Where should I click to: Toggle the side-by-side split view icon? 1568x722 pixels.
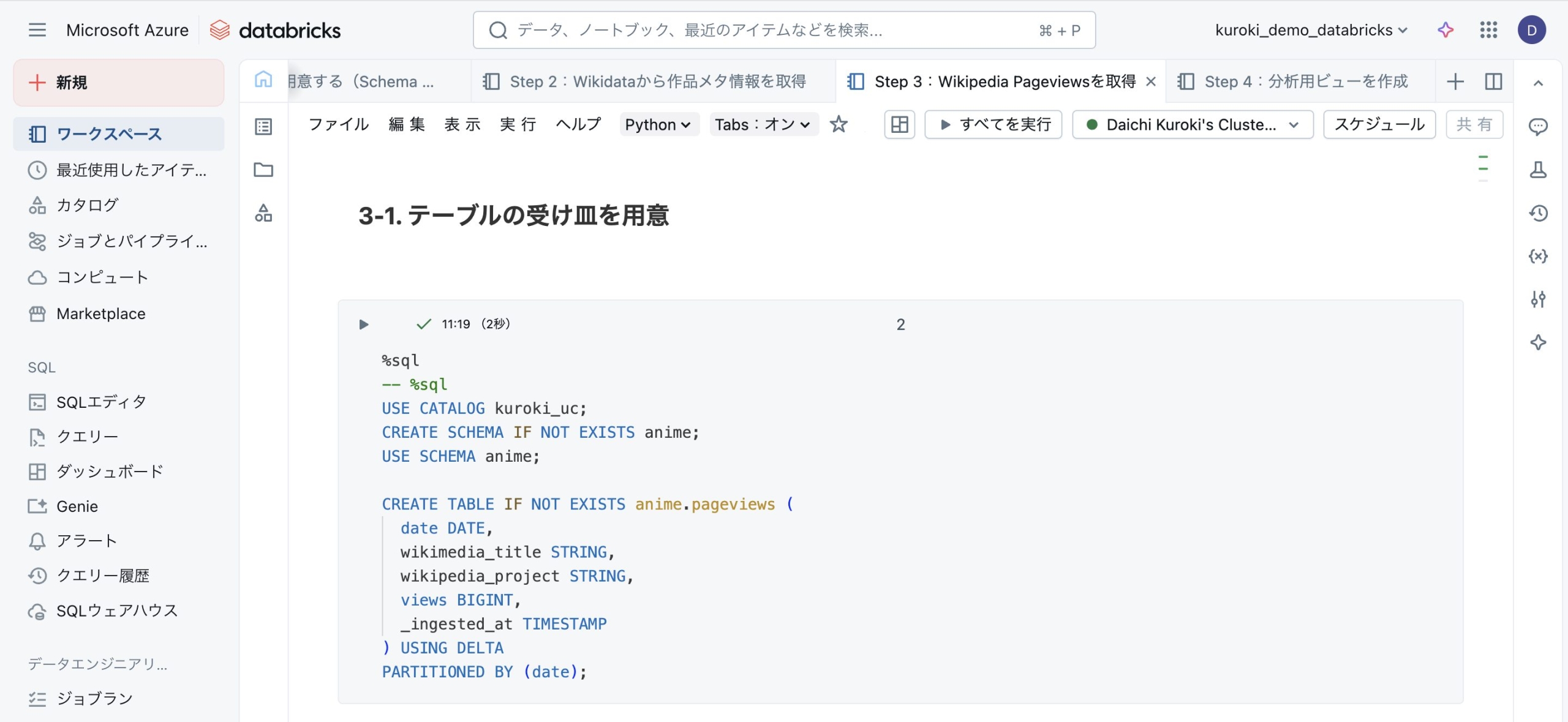pos(1493,81)
